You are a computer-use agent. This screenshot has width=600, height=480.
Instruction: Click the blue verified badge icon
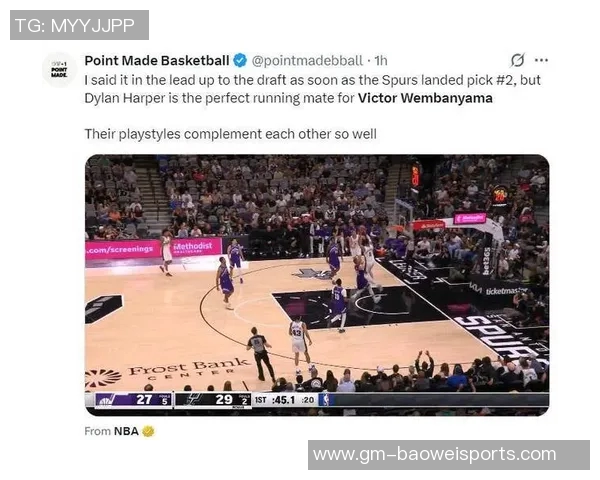(240, 60)
